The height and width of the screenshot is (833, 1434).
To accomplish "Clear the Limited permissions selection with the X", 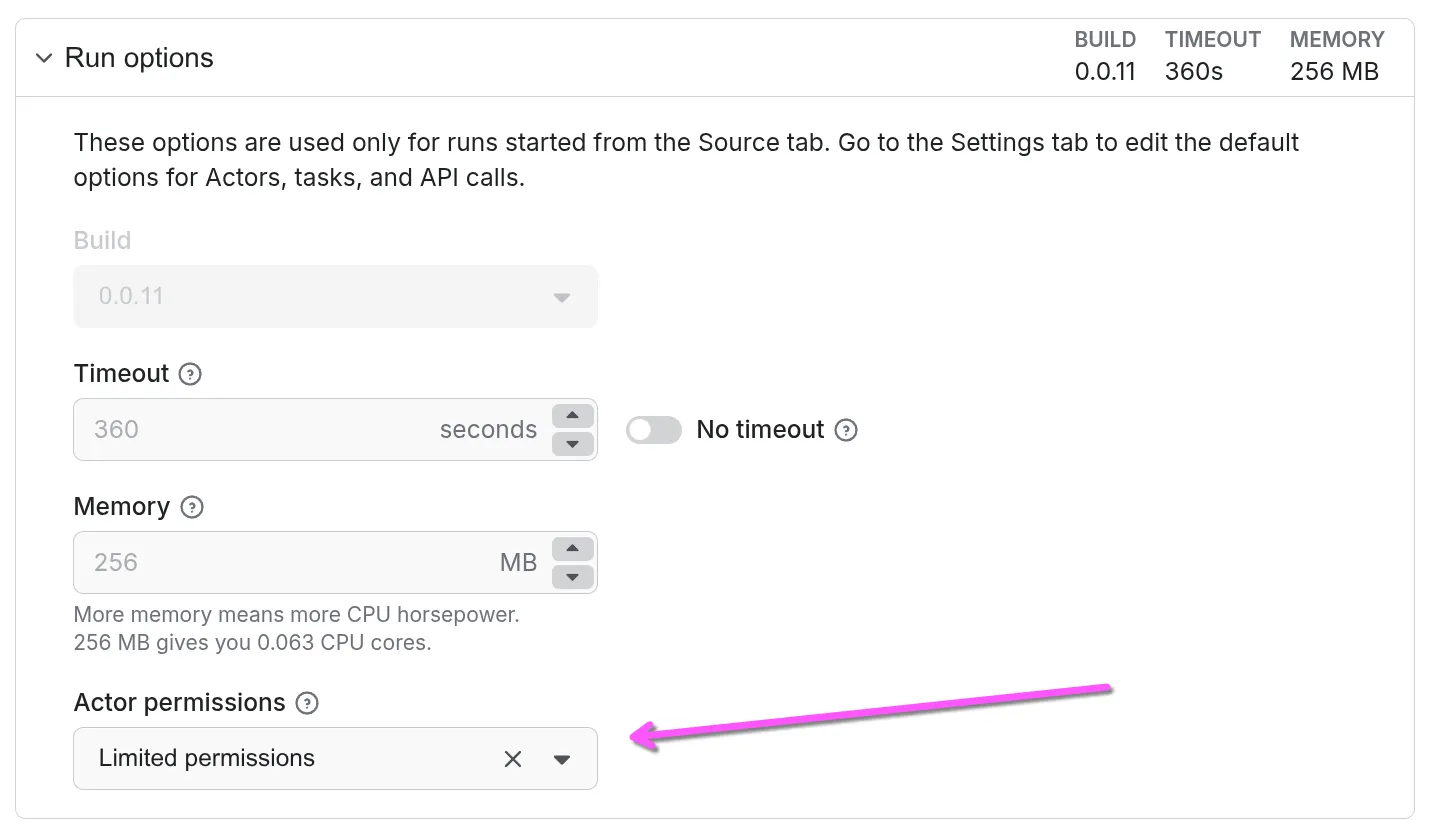I will (512, 758).
